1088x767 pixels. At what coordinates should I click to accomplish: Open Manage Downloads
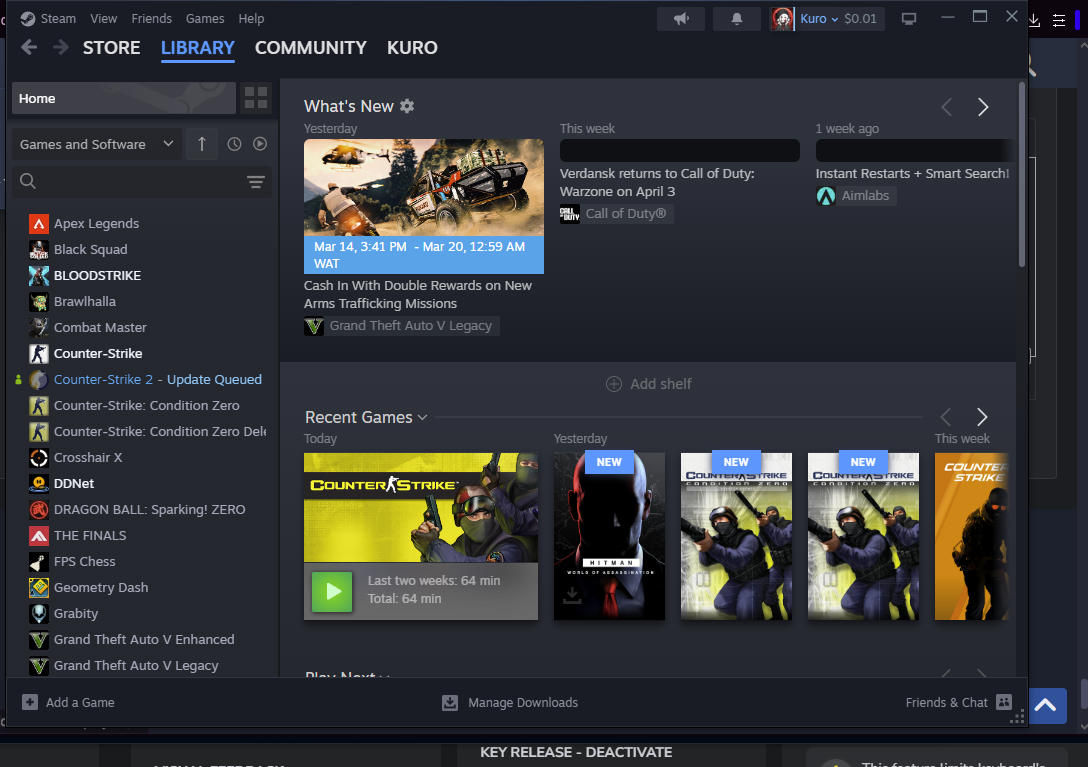tap(510, 702)
